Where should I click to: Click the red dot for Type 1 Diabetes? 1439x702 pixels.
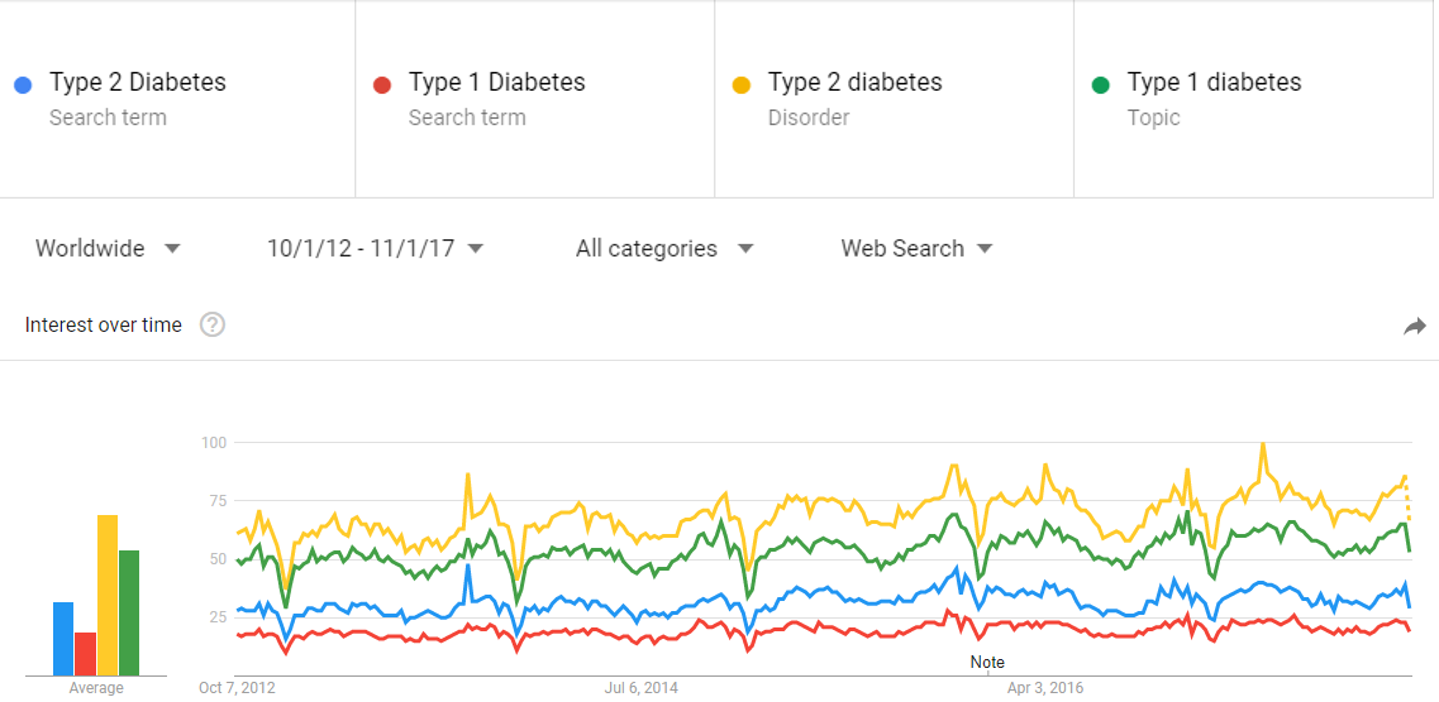click(x=382, y=85)
